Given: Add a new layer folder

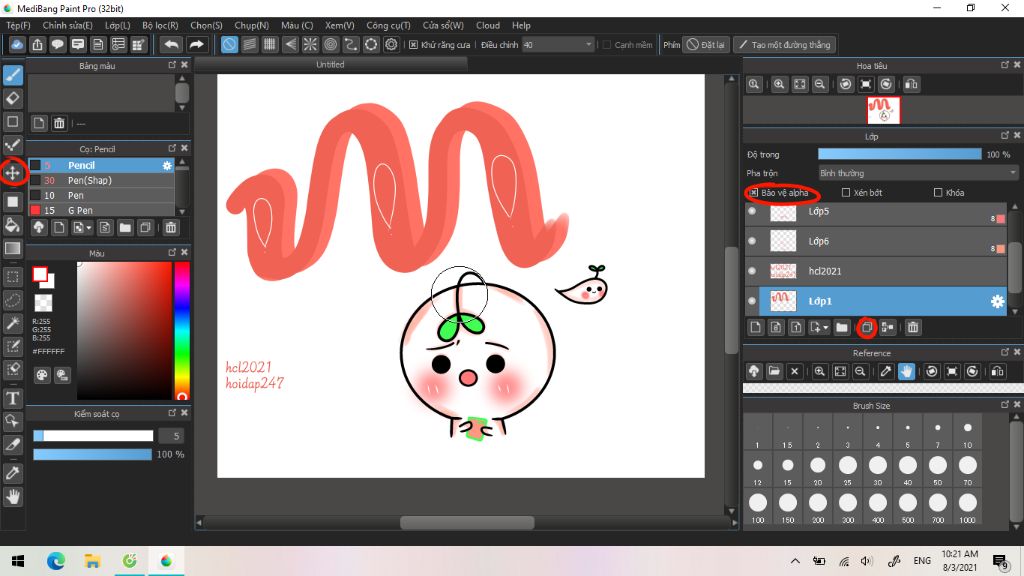Looking at the screenshot, I should point(842,327).
